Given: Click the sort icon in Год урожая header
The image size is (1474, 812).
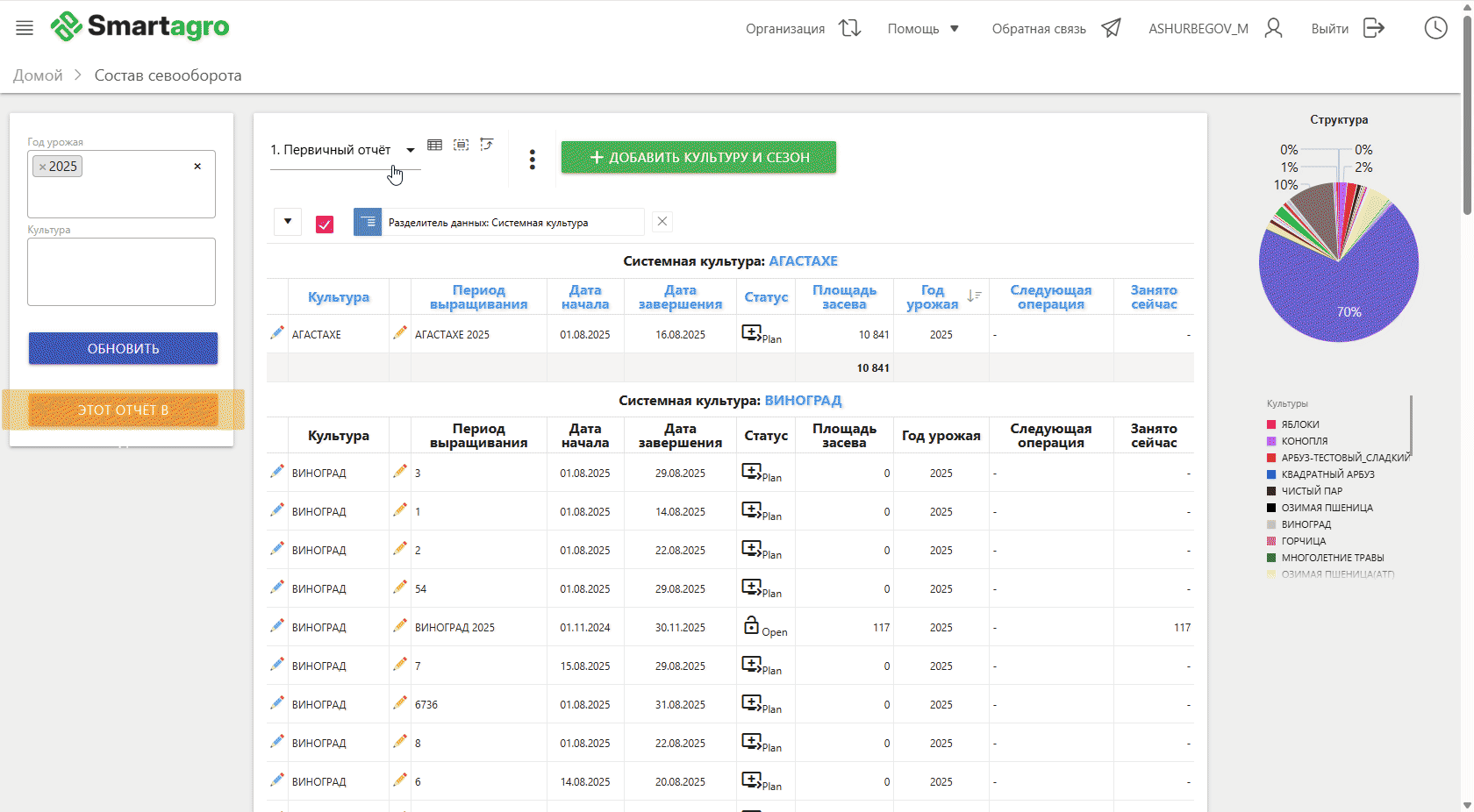Looking at the screenshot, I should (974, 296).
